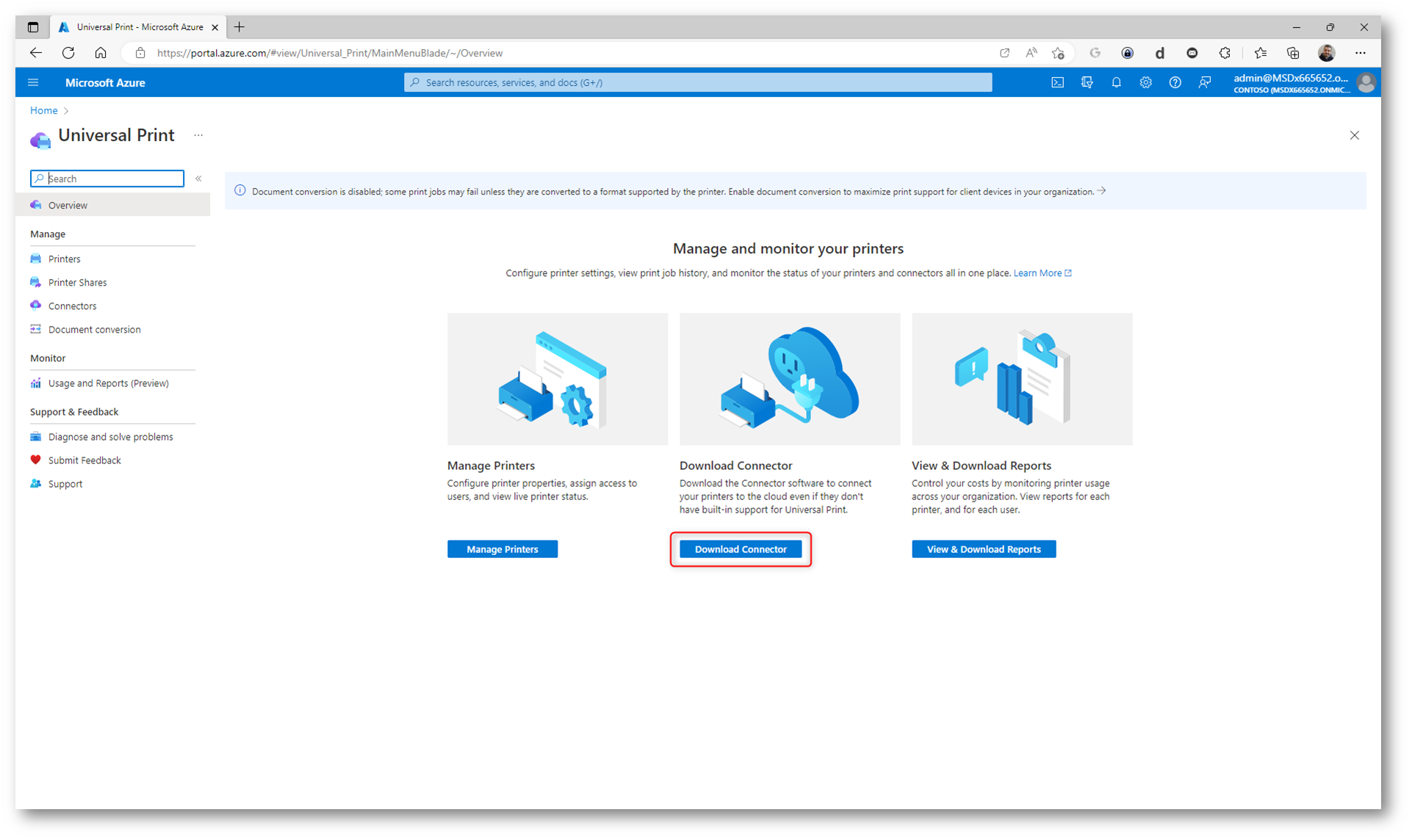Open the Azure portal hamburger menu
This screenshot has height=840, width=1412.
33,82
